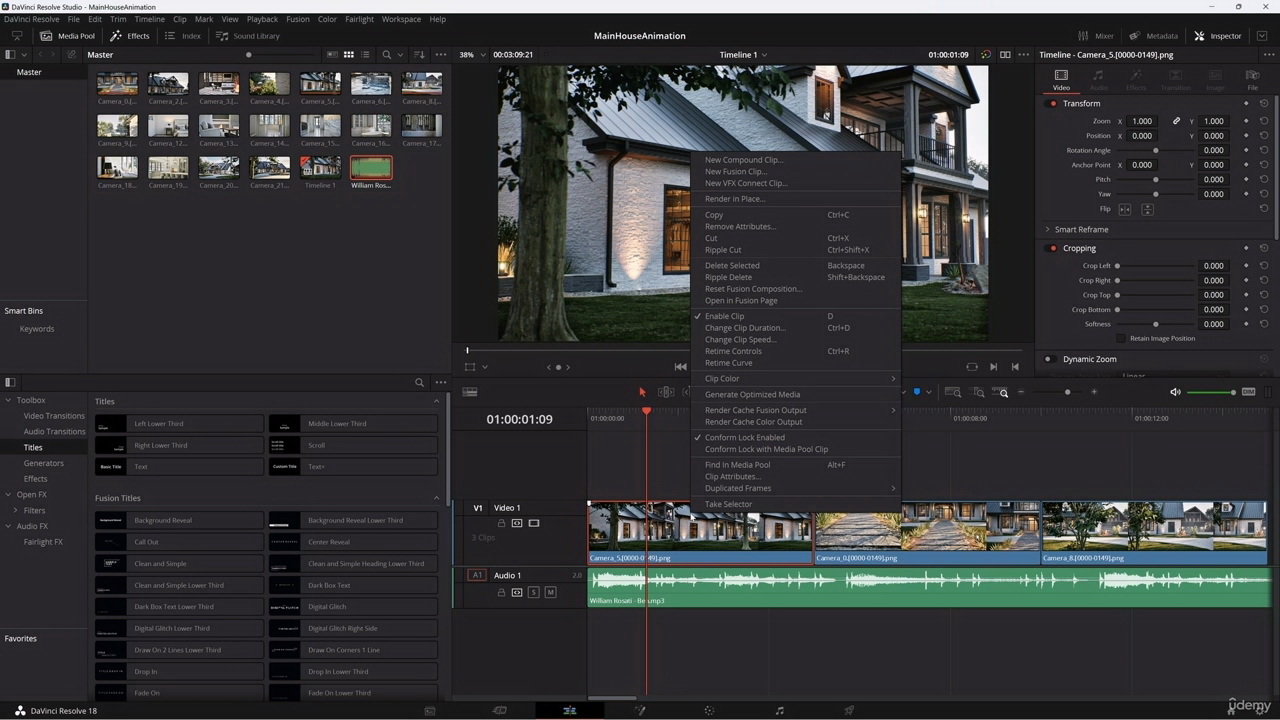Expand the Open FX tree
Image resolution: width=1280 pixels, height=720 pixels.
pos(9,494)
